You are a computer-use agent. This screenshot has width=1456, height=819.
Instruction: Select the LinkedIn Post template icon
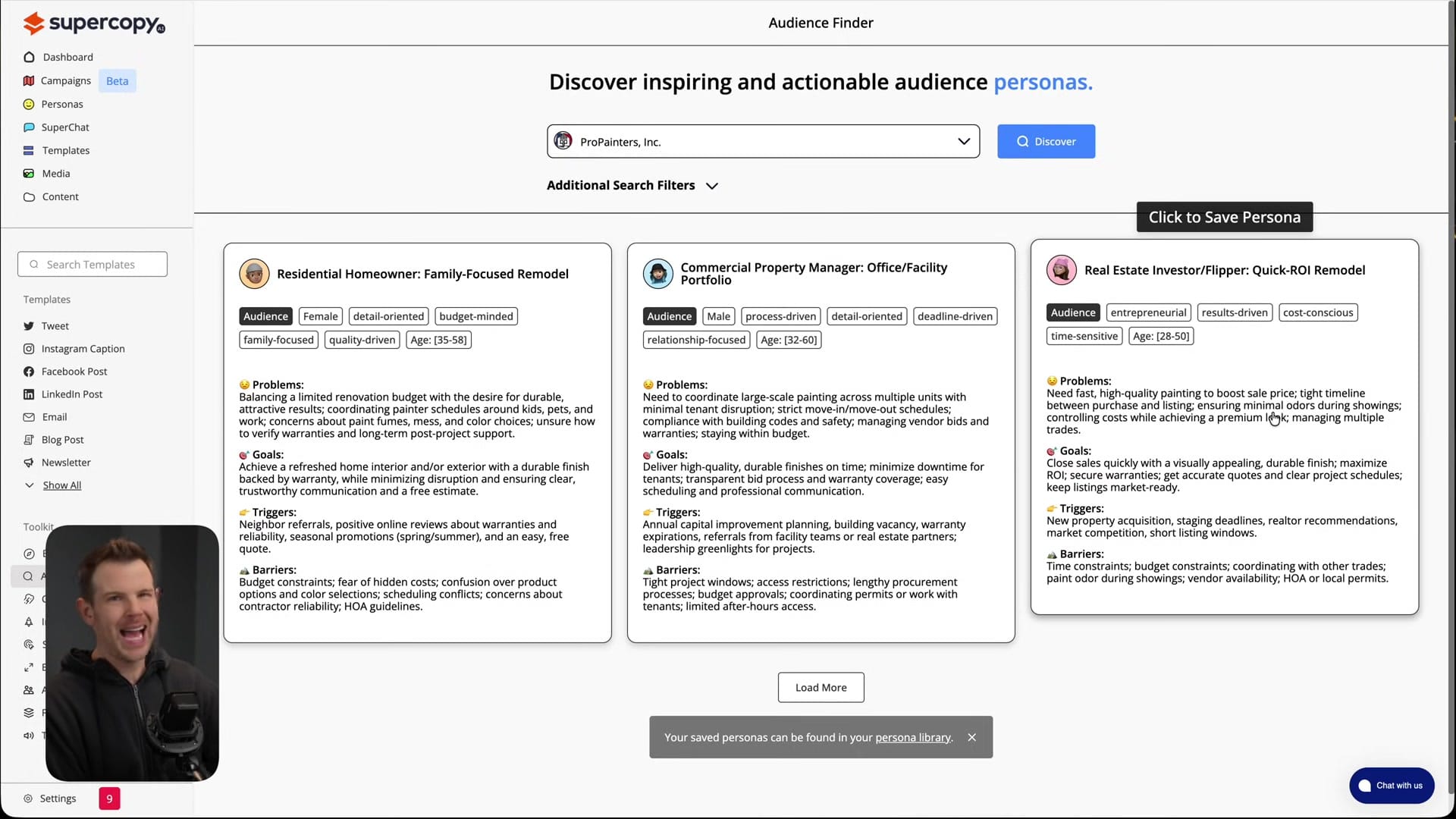pyautogui.click(x=29, y=394)
